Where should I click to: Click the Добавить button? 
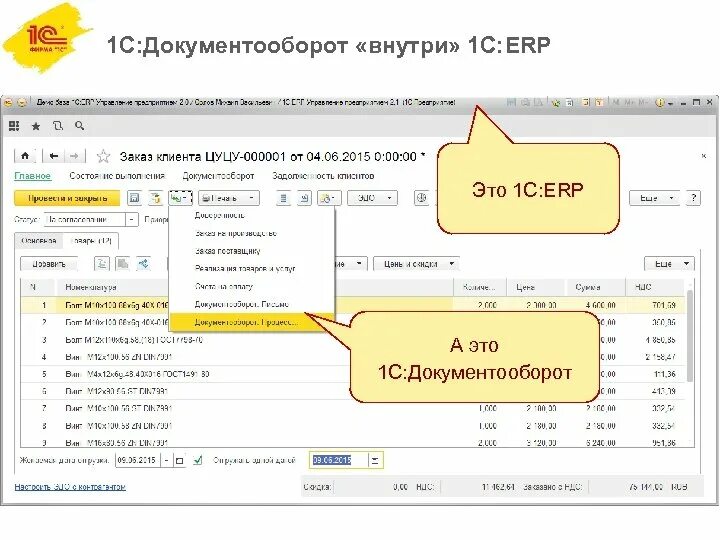49,264
